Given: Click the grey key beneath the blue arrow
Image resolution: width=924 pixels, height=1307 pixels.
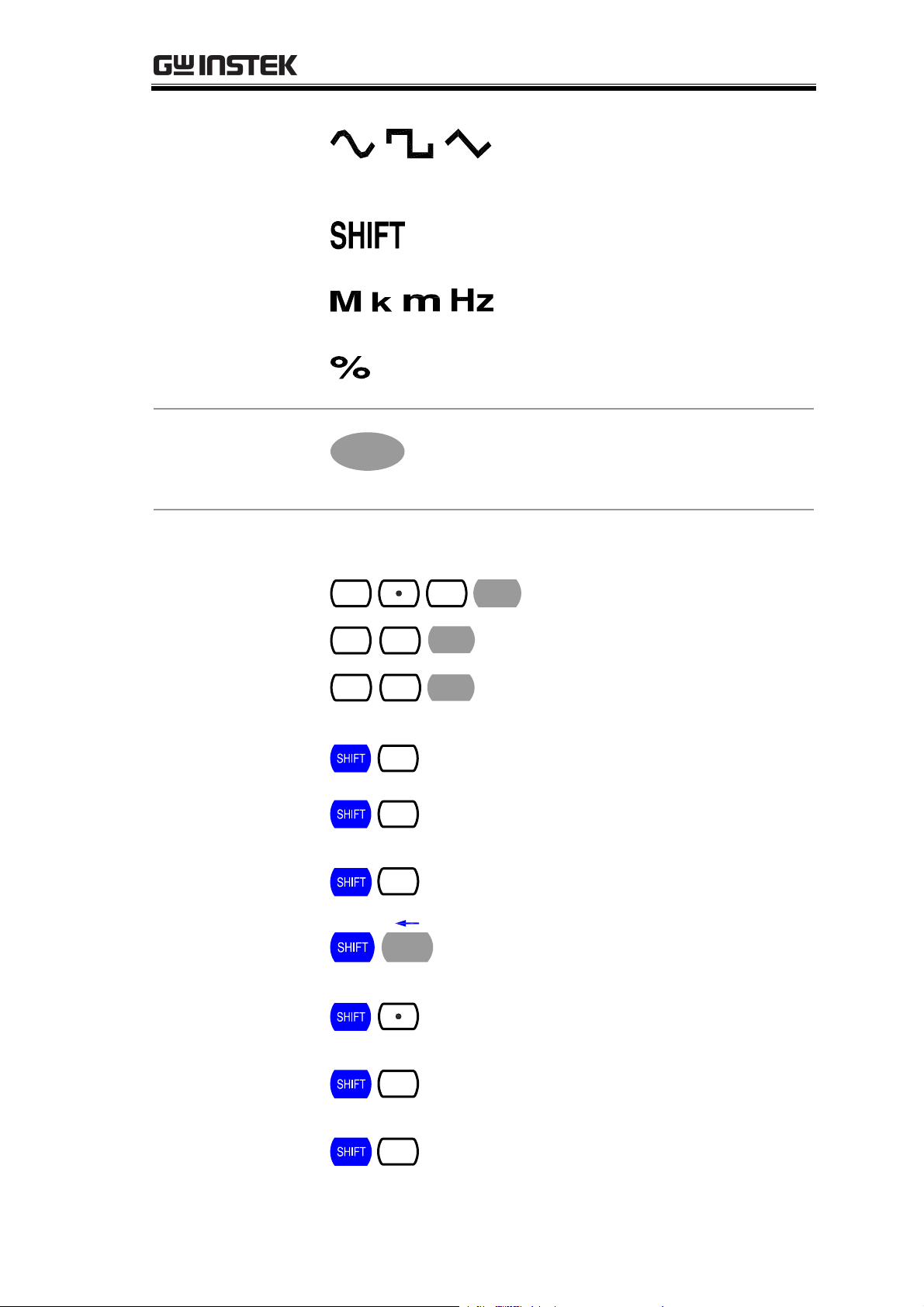Looking at the screenshot, I should (x=407, y=948).
